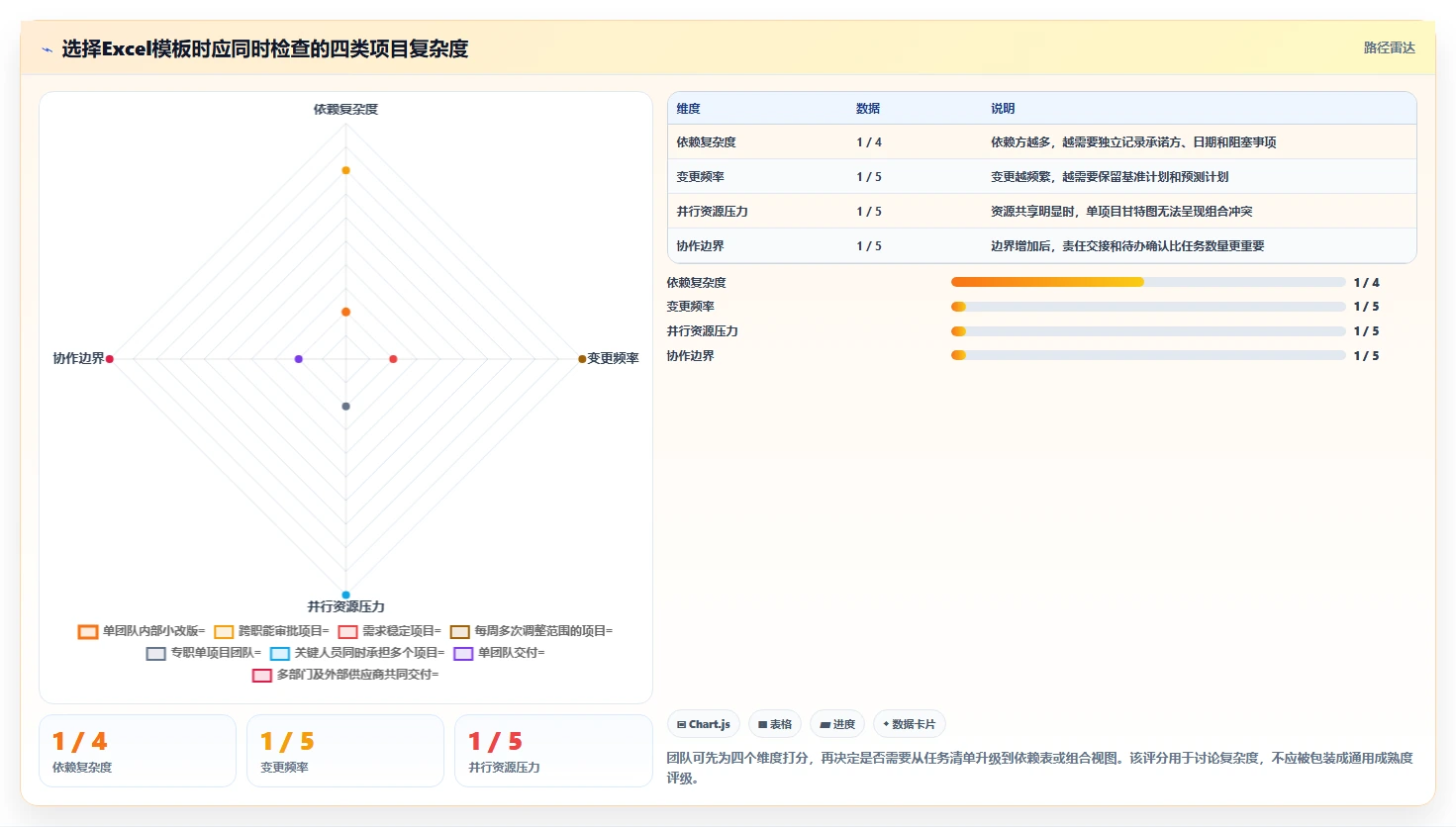The height and width of the screenshot is (827, 1456).
Task: Toggle legend item 每周多次调整范围的项目=
Action: [x=532, y=631]
